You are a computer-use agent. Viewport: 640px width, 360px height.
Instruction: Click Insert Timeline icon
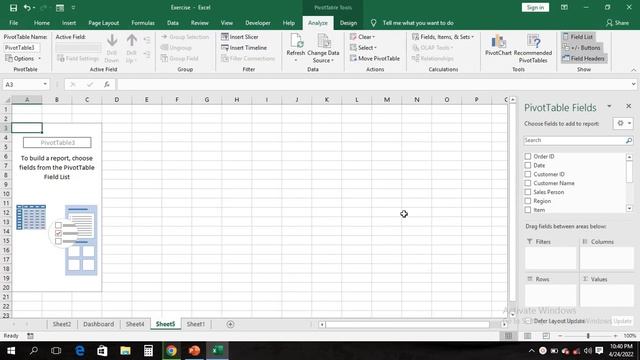point(224,48)
